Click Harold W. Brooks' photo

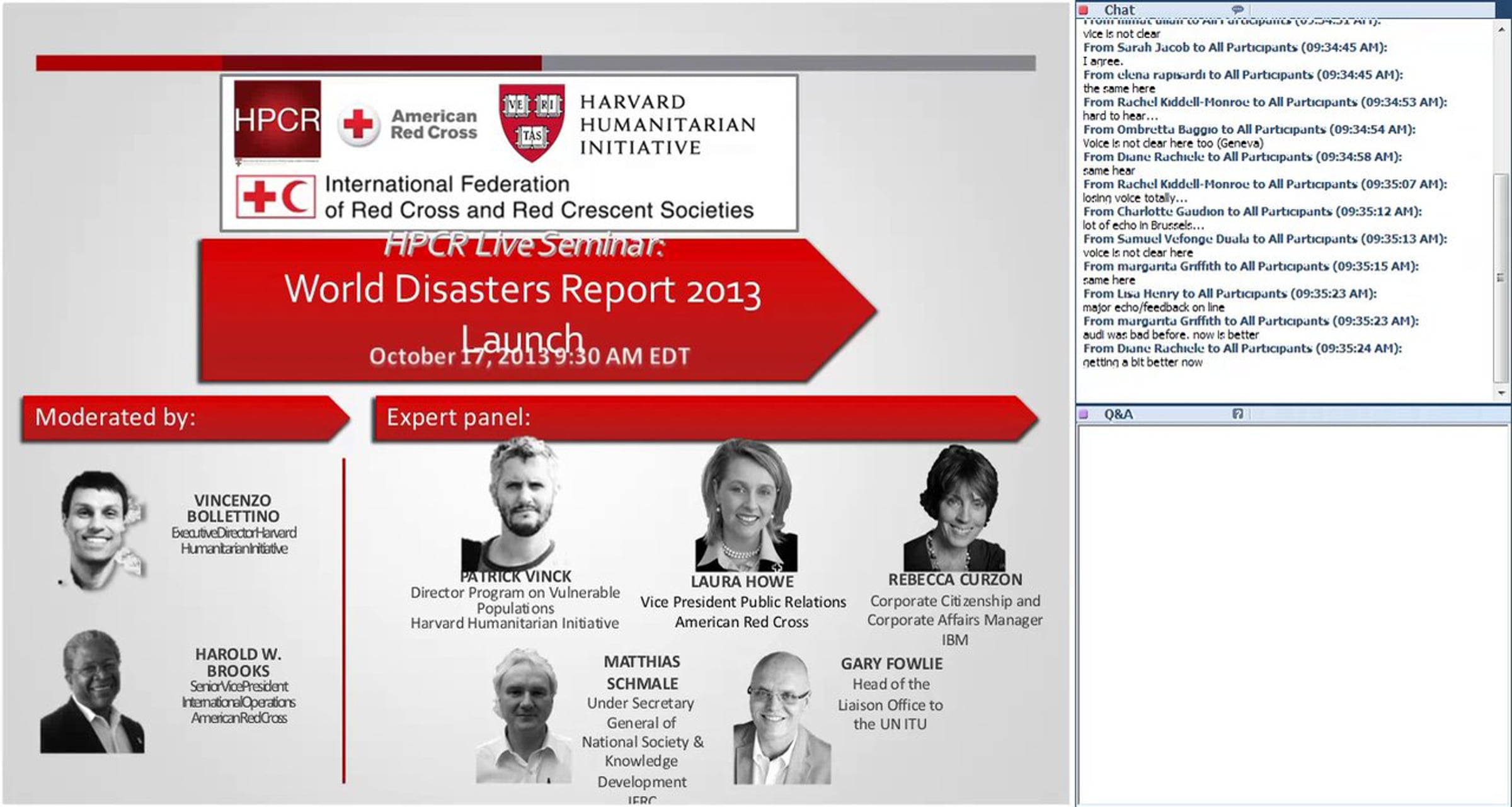click(93, 692)
